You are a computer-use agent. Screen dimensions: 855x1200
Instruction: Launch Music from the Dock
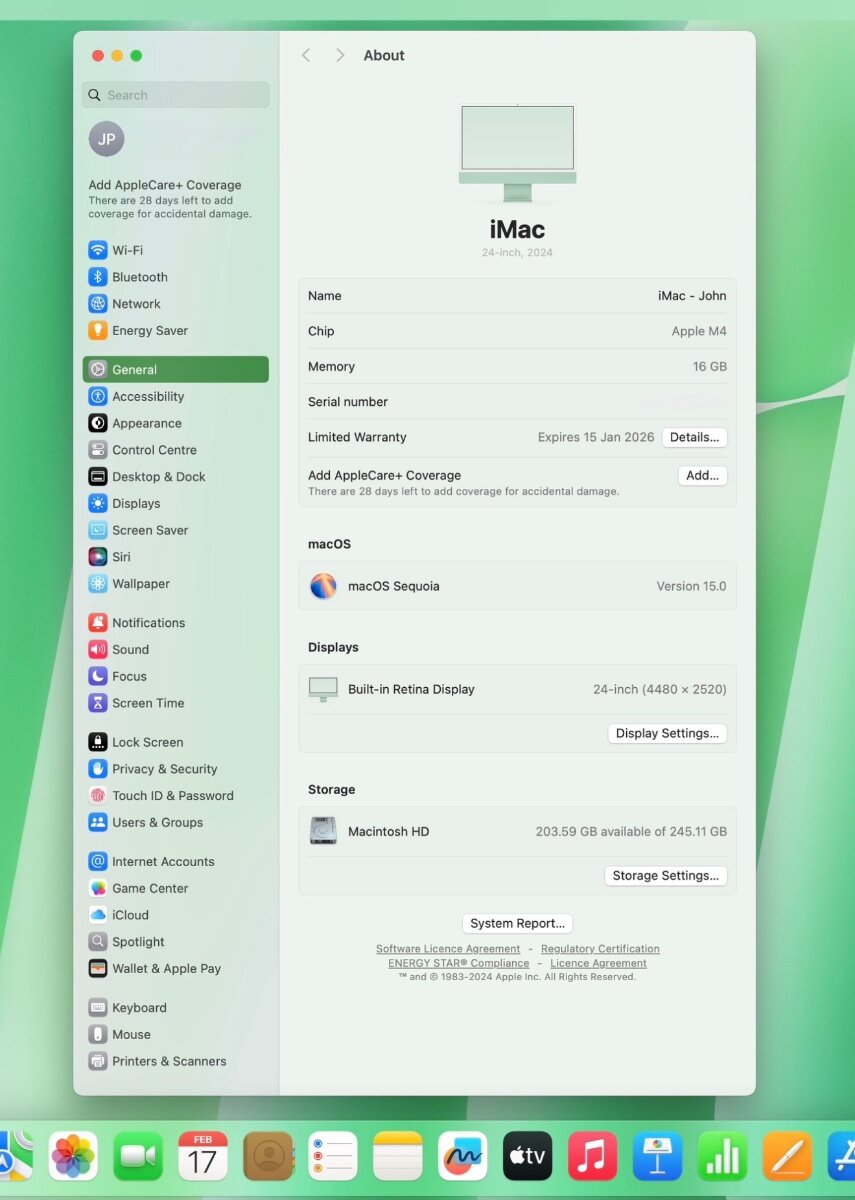(593, 1156)
